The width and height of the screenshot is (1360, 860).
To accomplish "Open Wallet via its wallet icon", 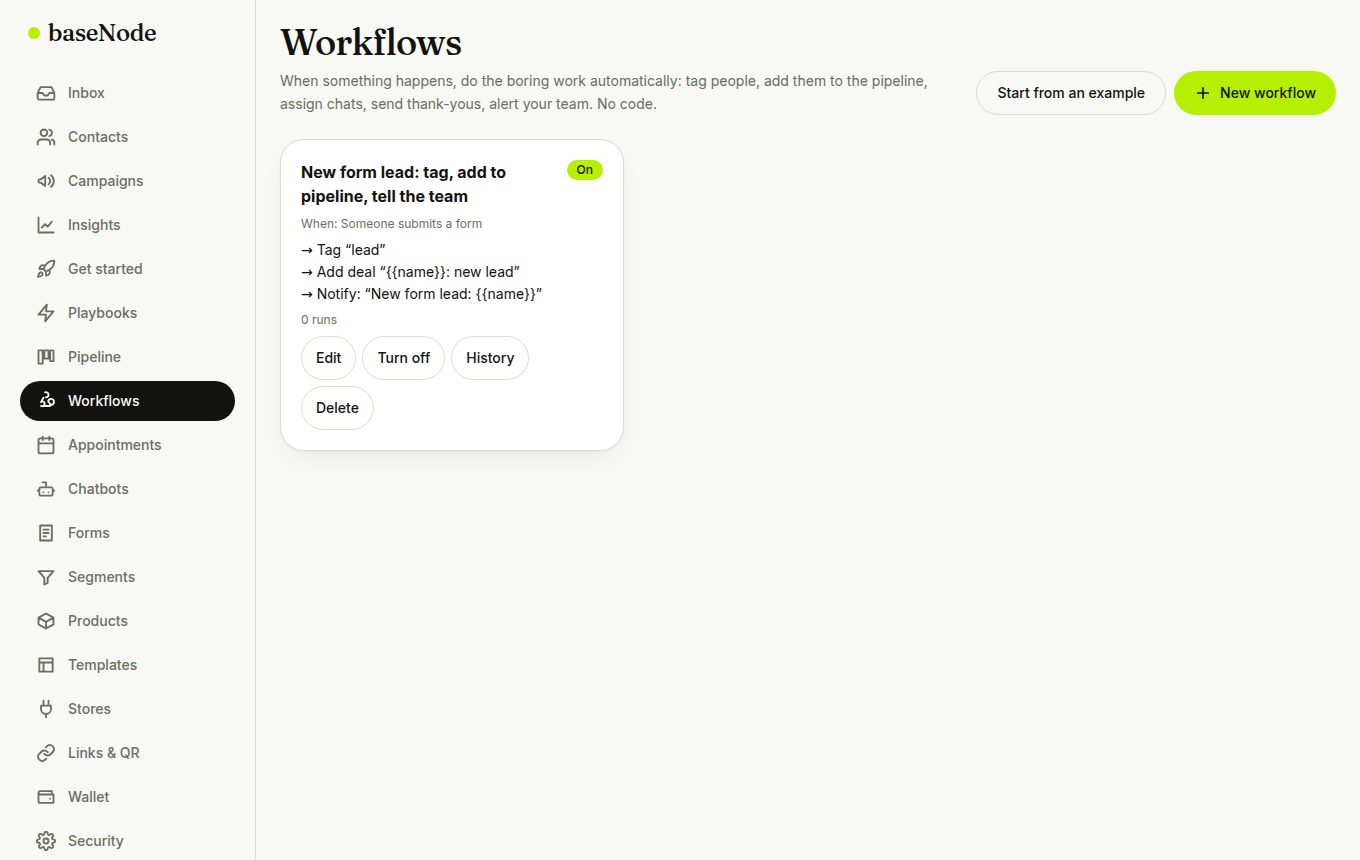I will 46,797.
